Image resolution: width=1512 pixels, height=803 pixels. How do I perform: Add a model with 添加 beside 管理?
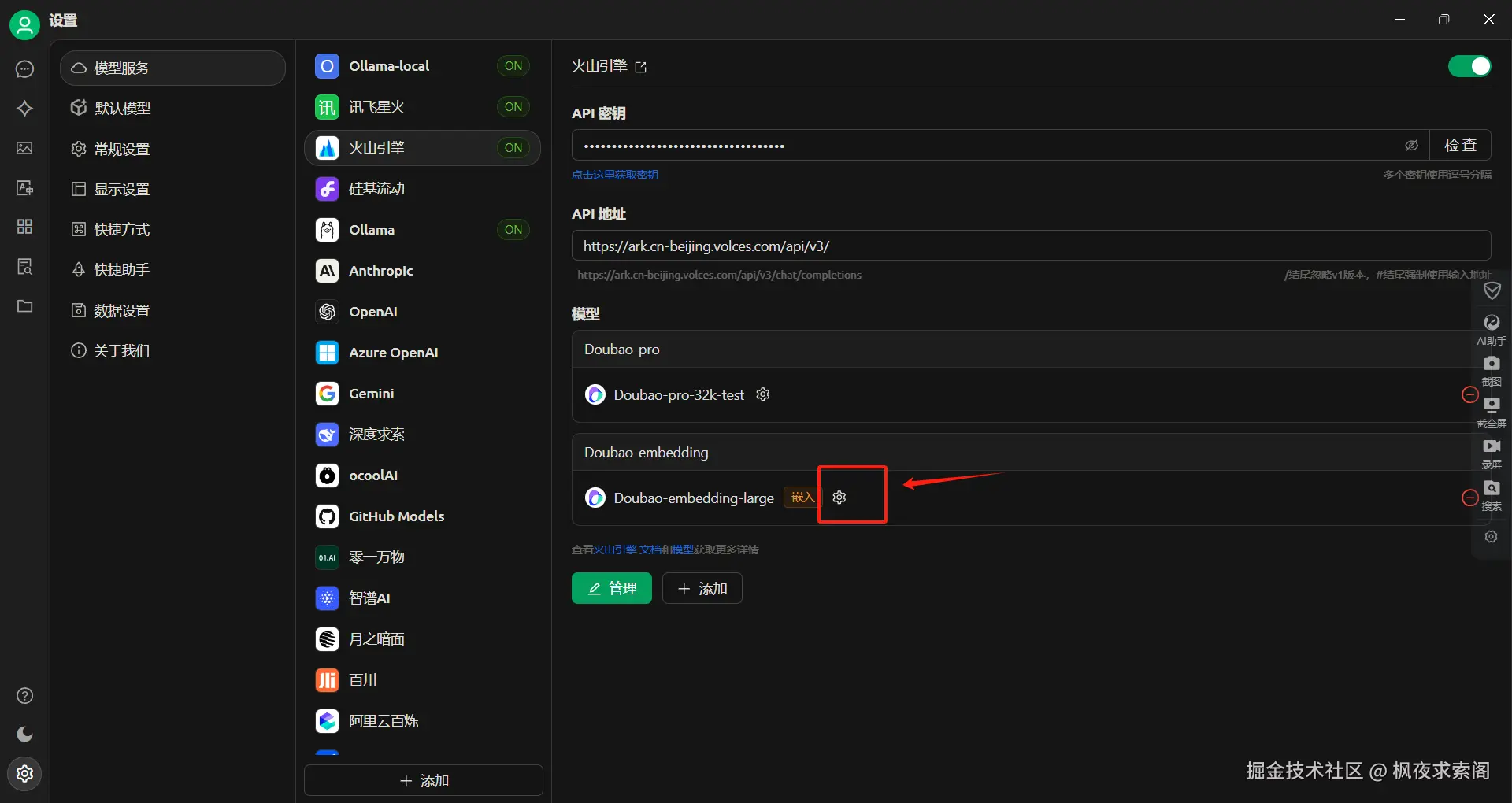(702, 588)
